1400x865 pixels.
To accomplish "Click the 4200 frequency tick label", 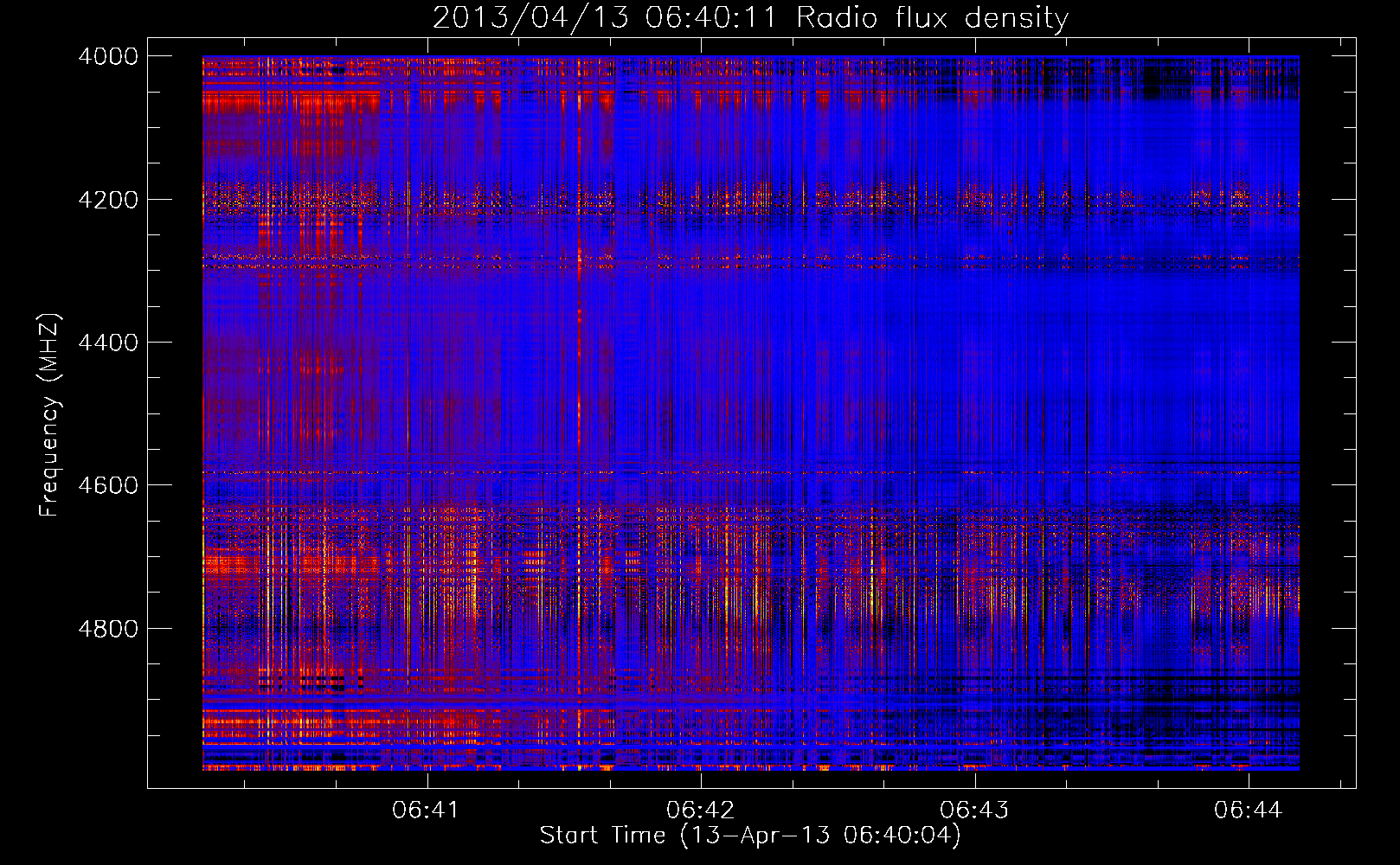I will [108, 200].
